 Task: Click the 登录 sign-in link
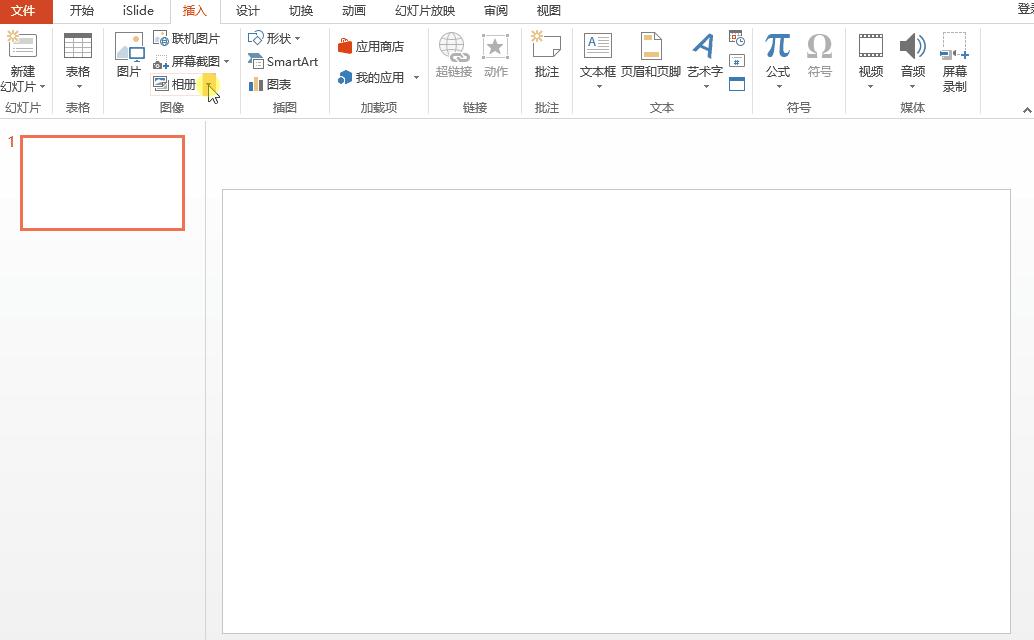pos(1026,11)
